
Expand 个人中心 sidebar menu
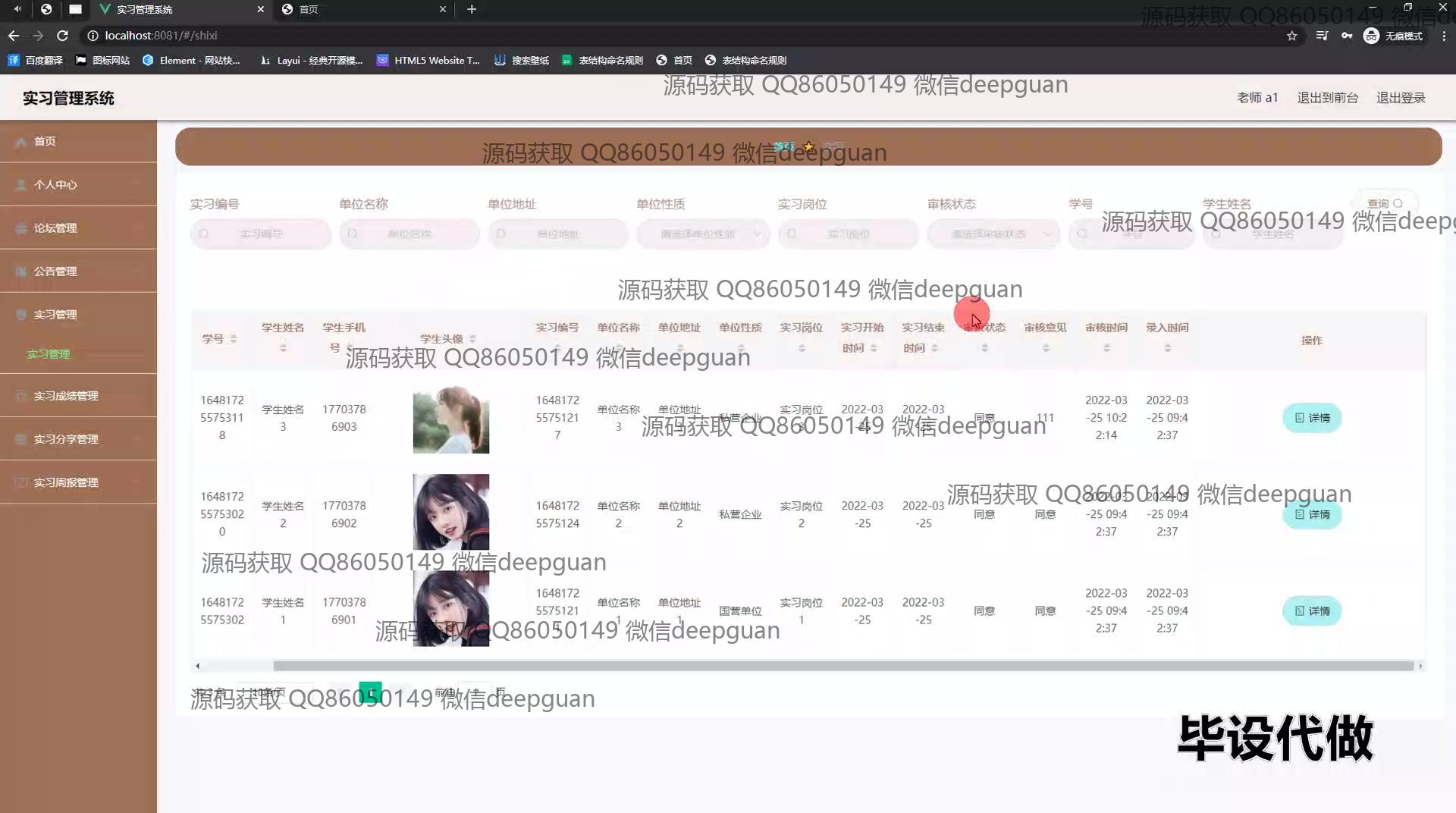tap(78, 184)
